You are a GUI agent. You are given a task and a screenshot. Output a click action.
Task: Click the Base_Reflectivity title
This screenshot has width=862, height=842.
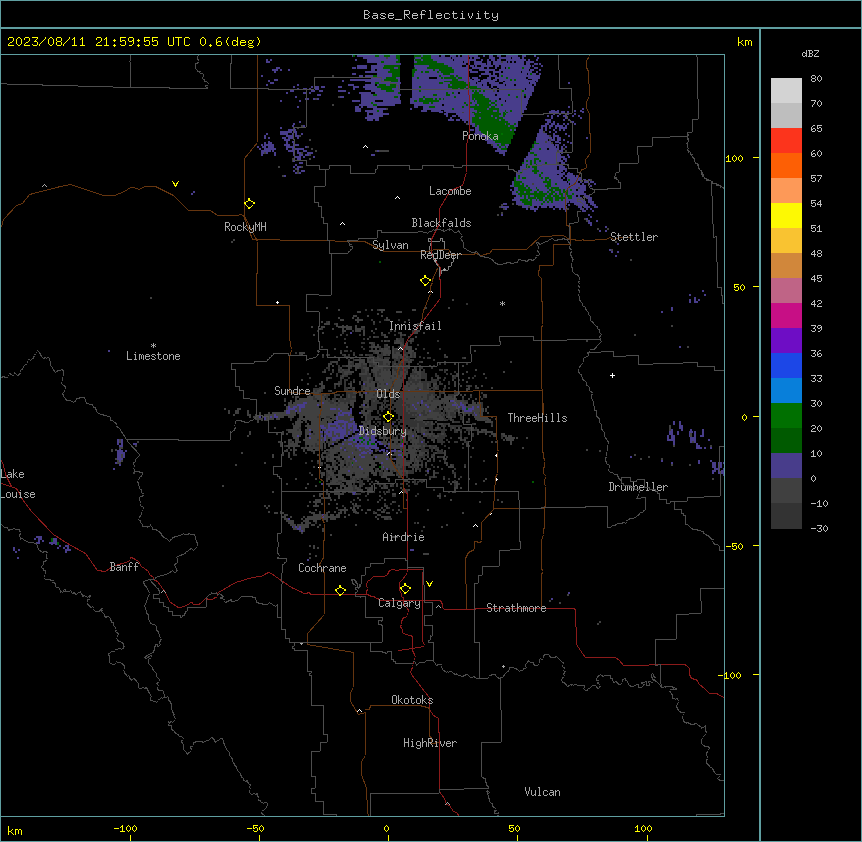coord(431,15)
